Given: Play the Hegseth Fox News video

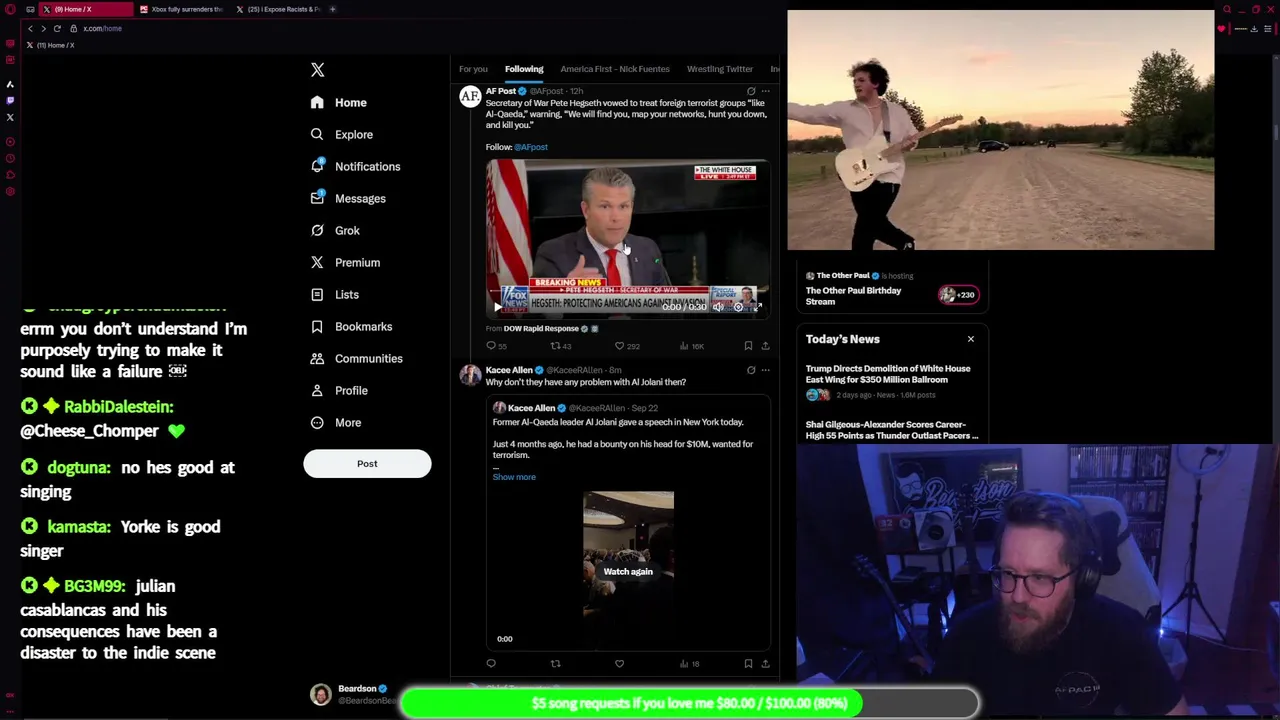Looking at the screenshot, I should 497,307.
